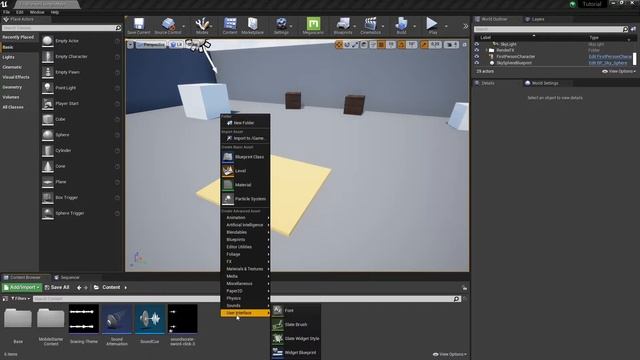Open the File menu
The height and width of the screenshot is (360, 640).
coord(7,12)
